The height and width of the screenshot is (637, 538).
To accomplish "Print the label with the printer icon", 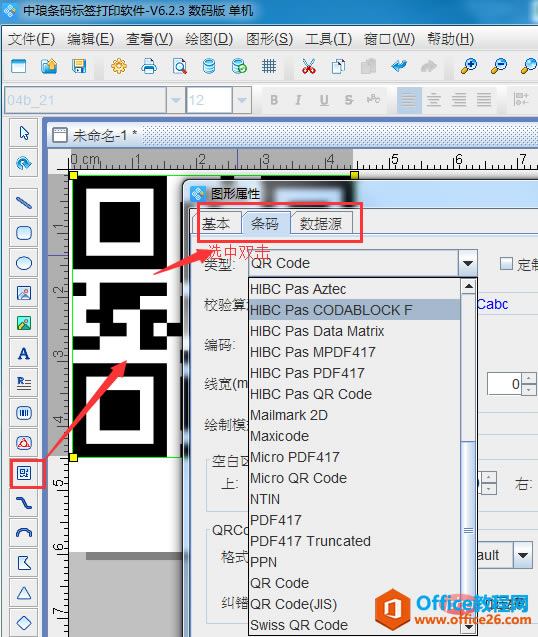I will (149, 66).
